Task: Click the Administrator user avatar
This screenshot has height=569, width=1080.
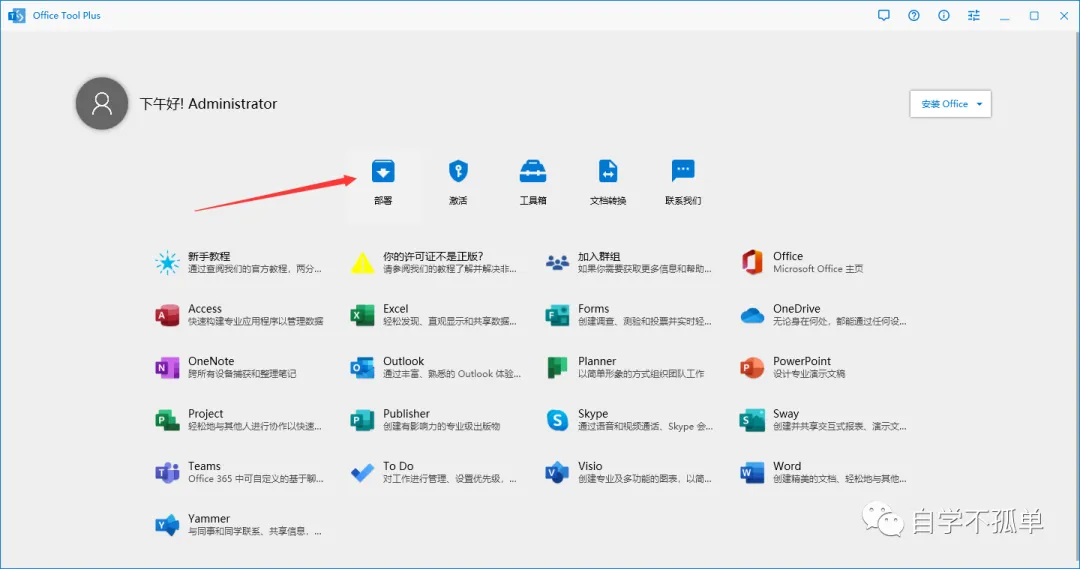Action: click(102, 103)
